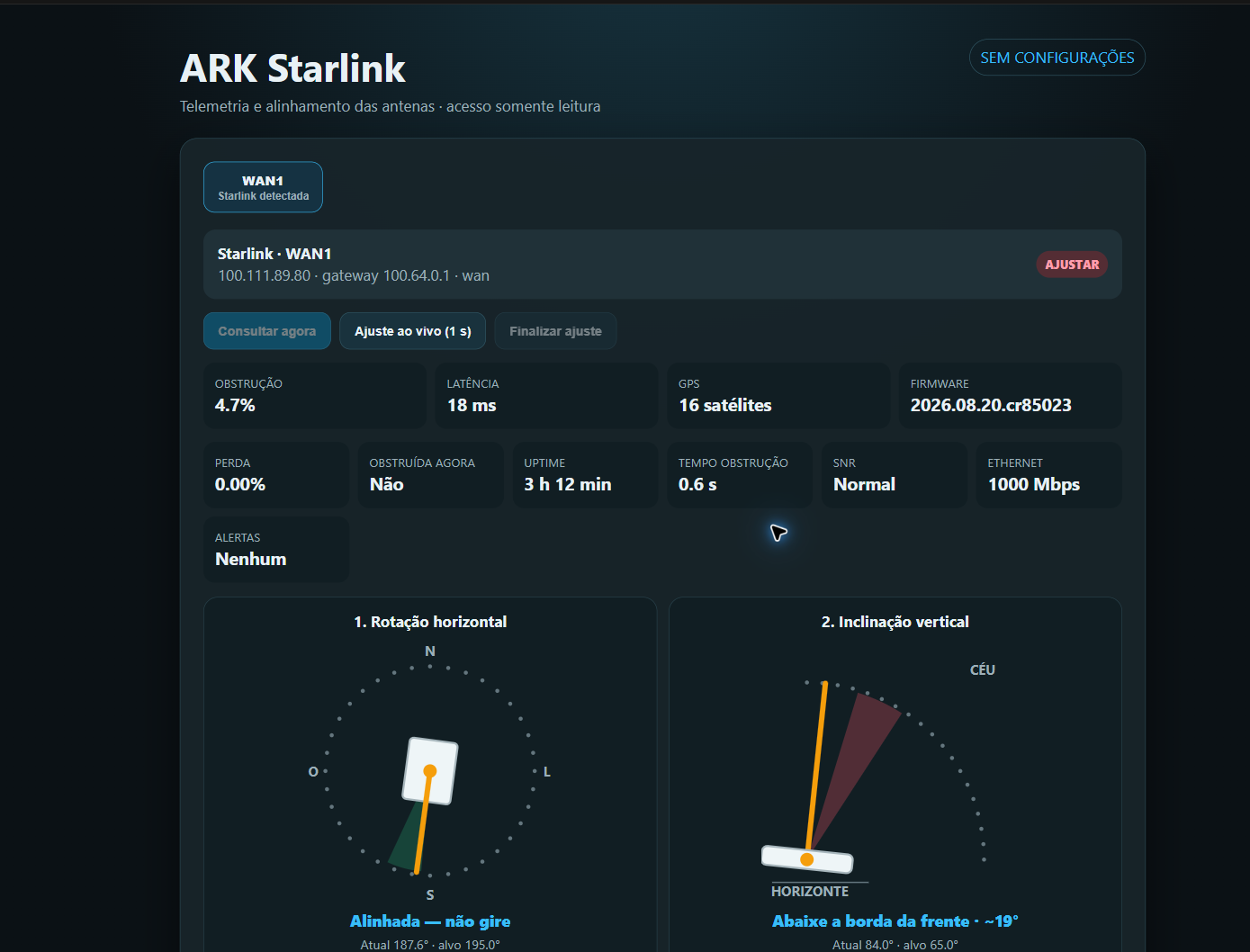Select the WAN1 Starlink detectada tab
This screenshot has height=952, width=1250.
(263, 187)
